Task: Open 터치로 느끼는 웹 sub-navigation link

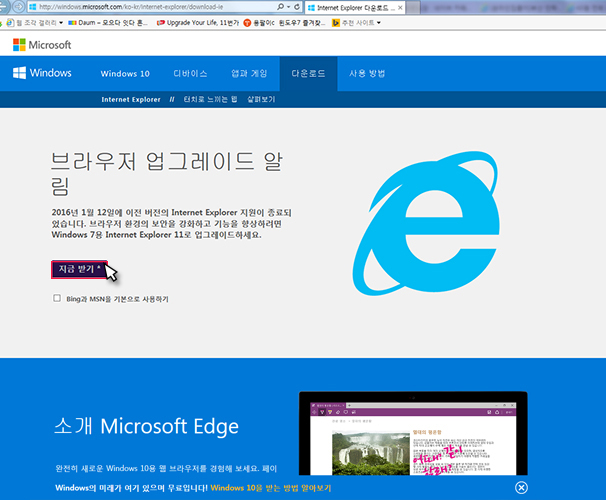Action: click(x=210, y=99)
